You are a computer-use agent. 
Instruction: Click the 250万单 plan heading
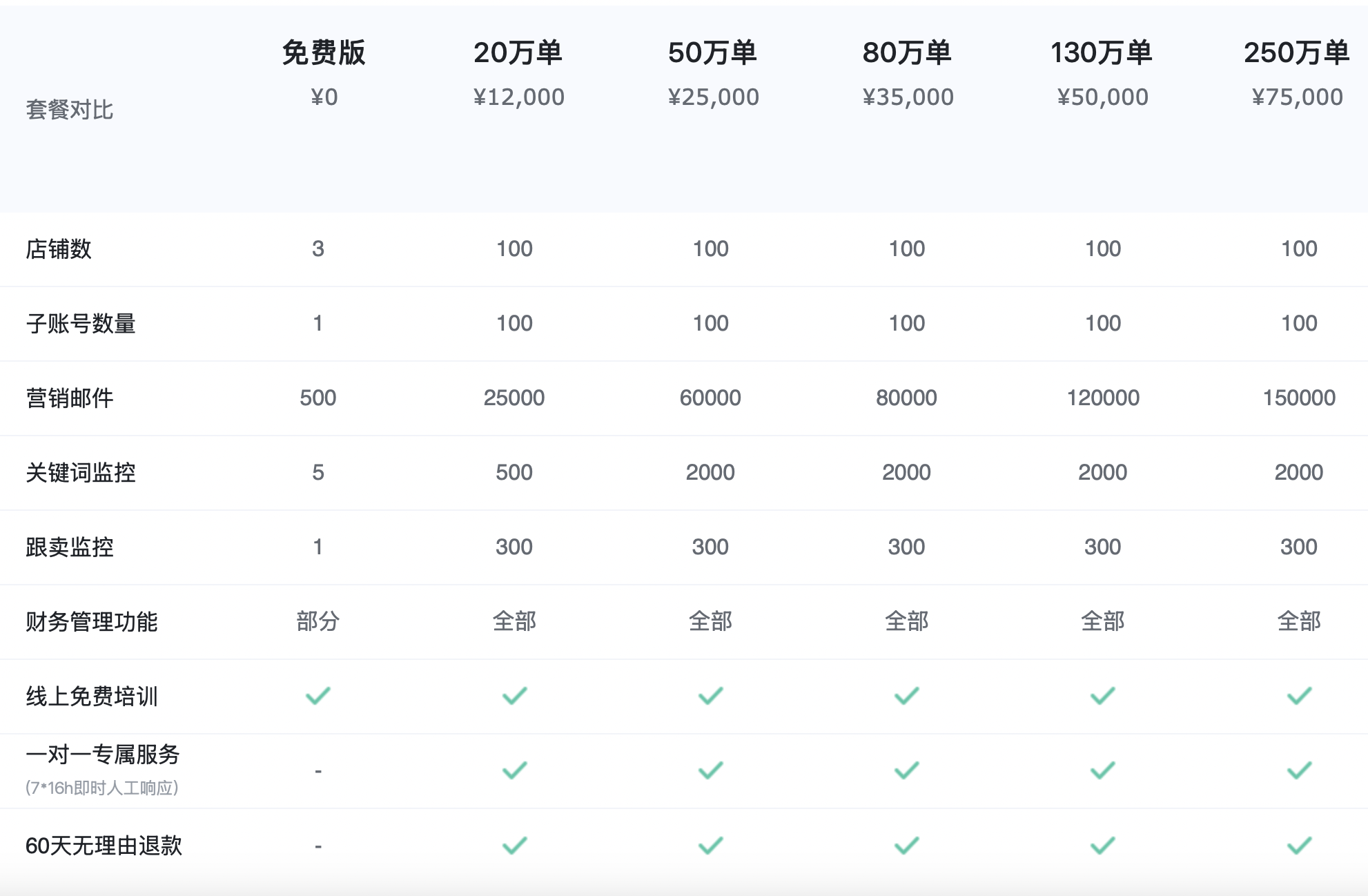[1296, 53]
